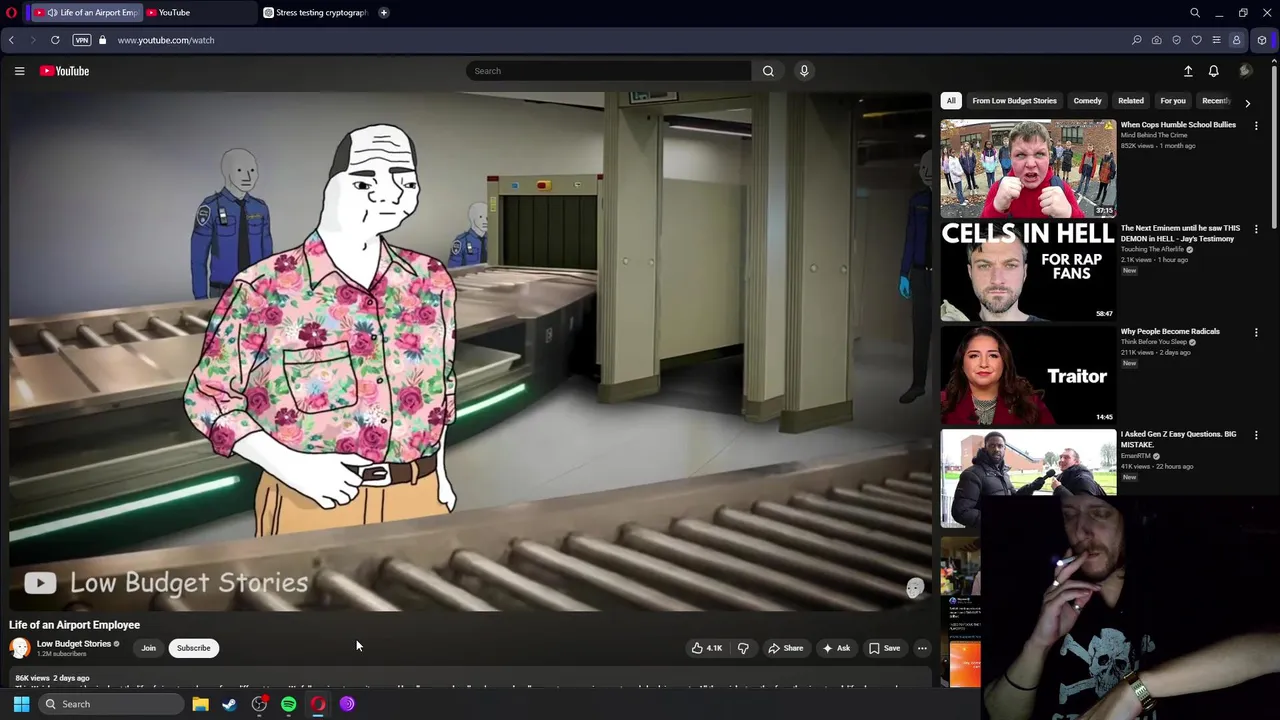Click the Low Budget Stories channel avatar
Viewport: 1280px width, 720px height.
tap(20, 648)
